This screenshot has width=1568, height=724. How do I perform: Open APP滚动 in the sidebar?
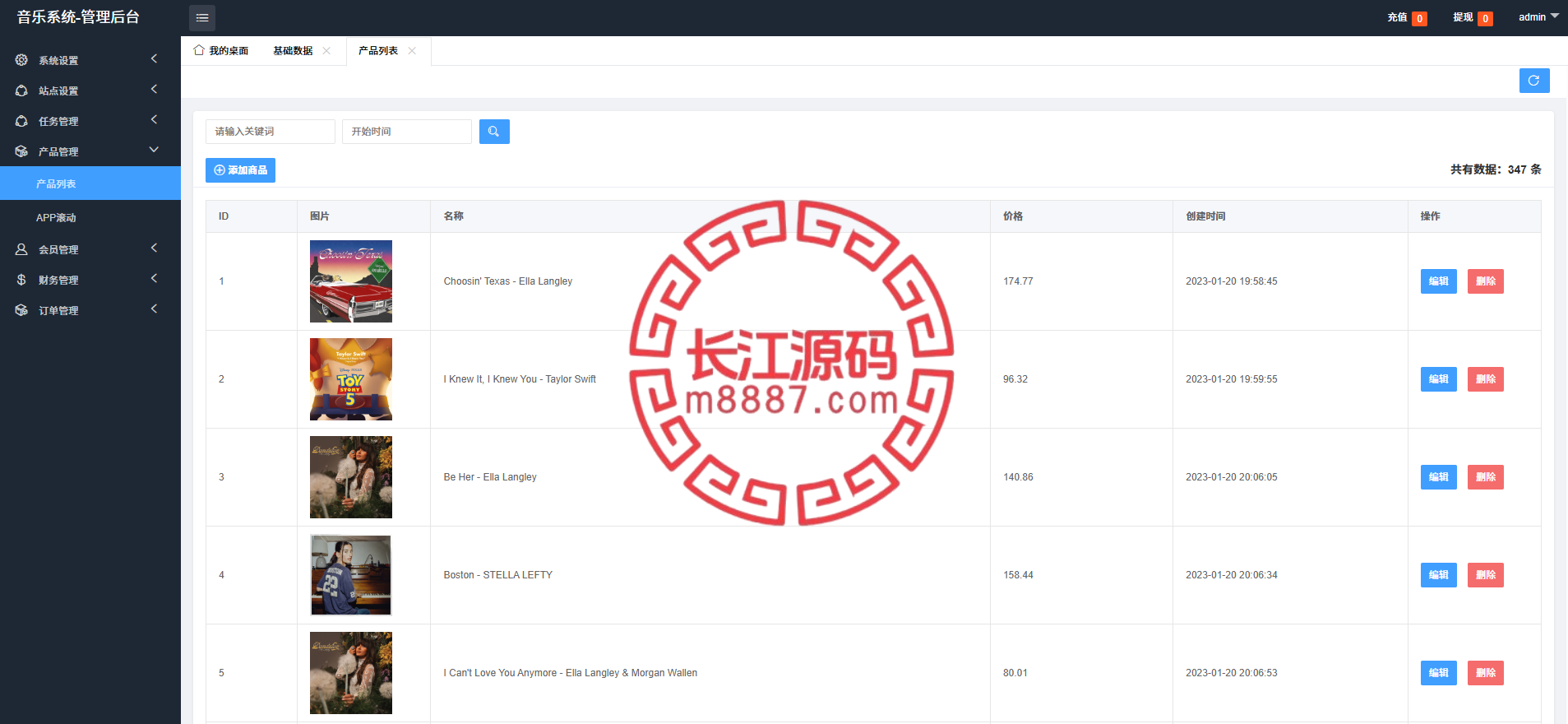90,217
